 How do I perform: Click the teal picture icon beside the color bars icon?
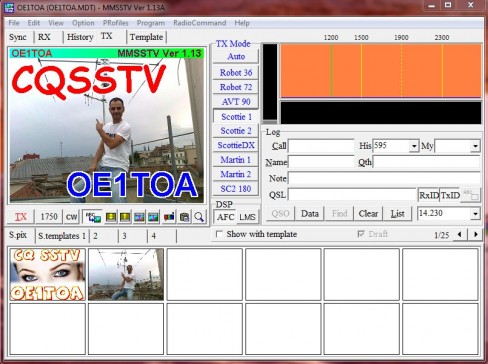point(153,217)
